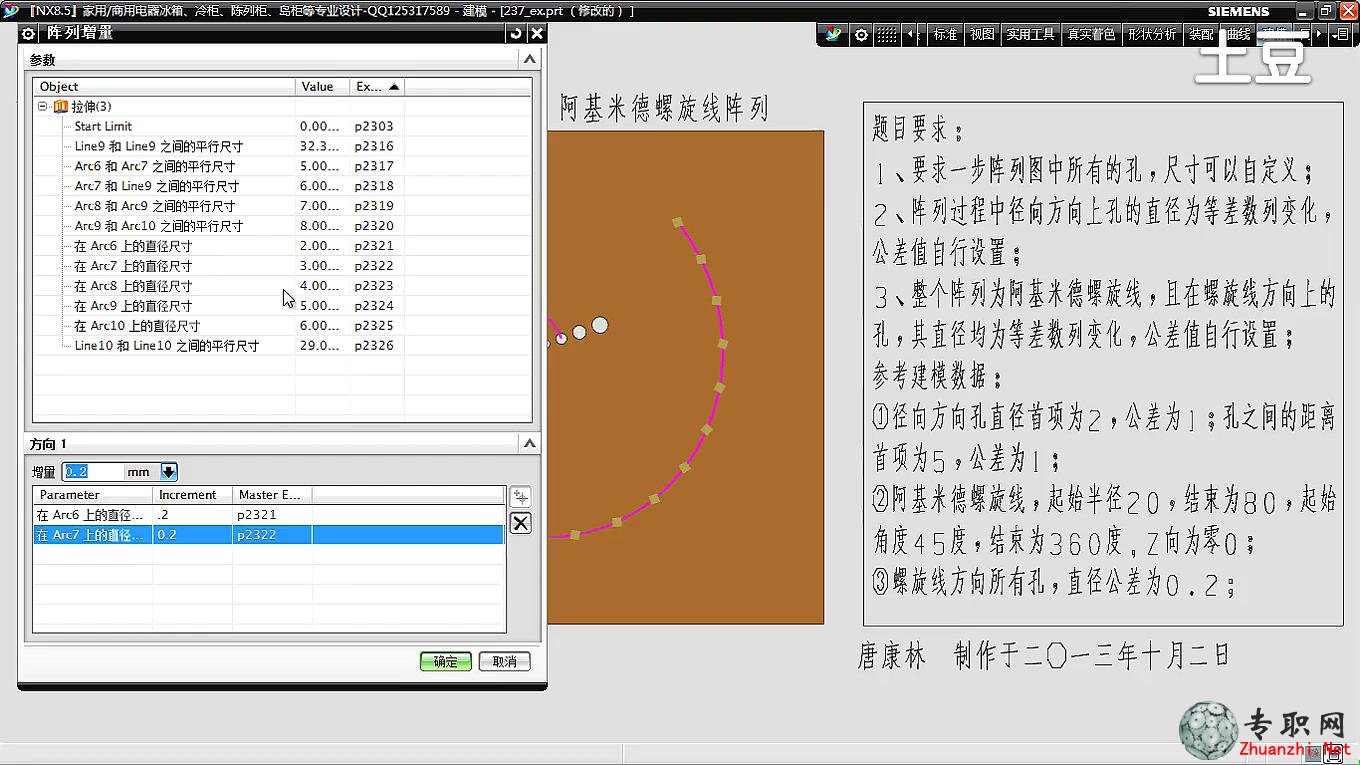The height and width of the screenshot is (765, 1360).
Task: Collapse the 方向 1 section
Action: tap(529, 443)
